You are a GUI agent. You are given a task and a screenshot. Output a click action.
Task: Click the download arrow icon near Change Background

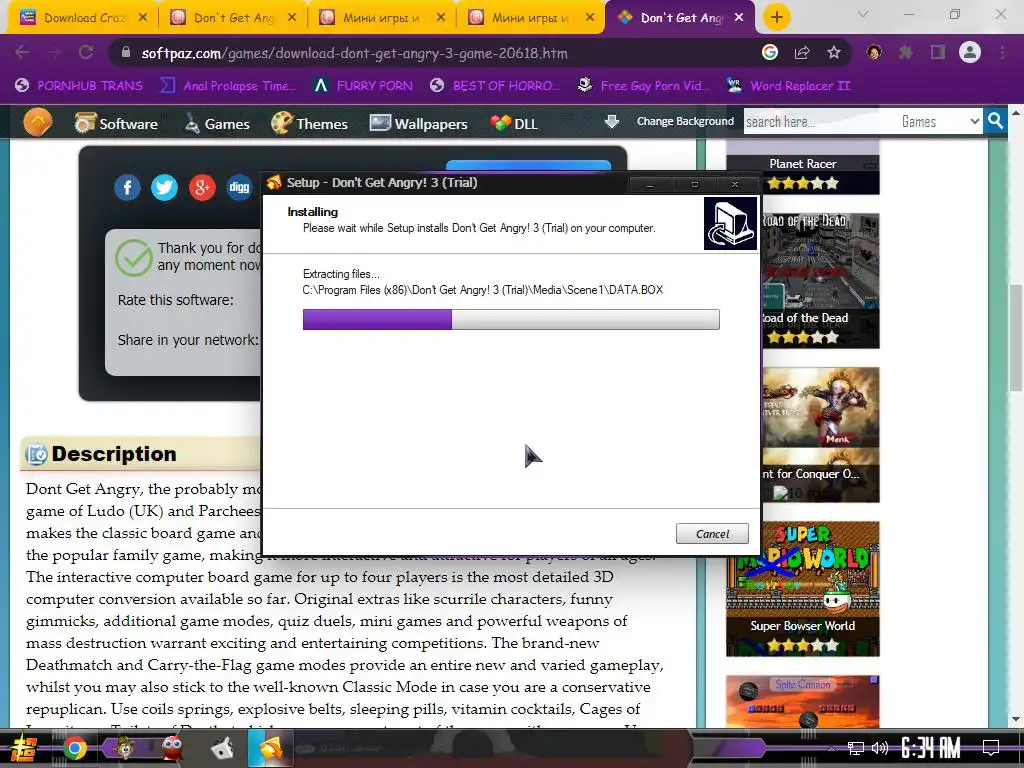click(x=612, y=121)
